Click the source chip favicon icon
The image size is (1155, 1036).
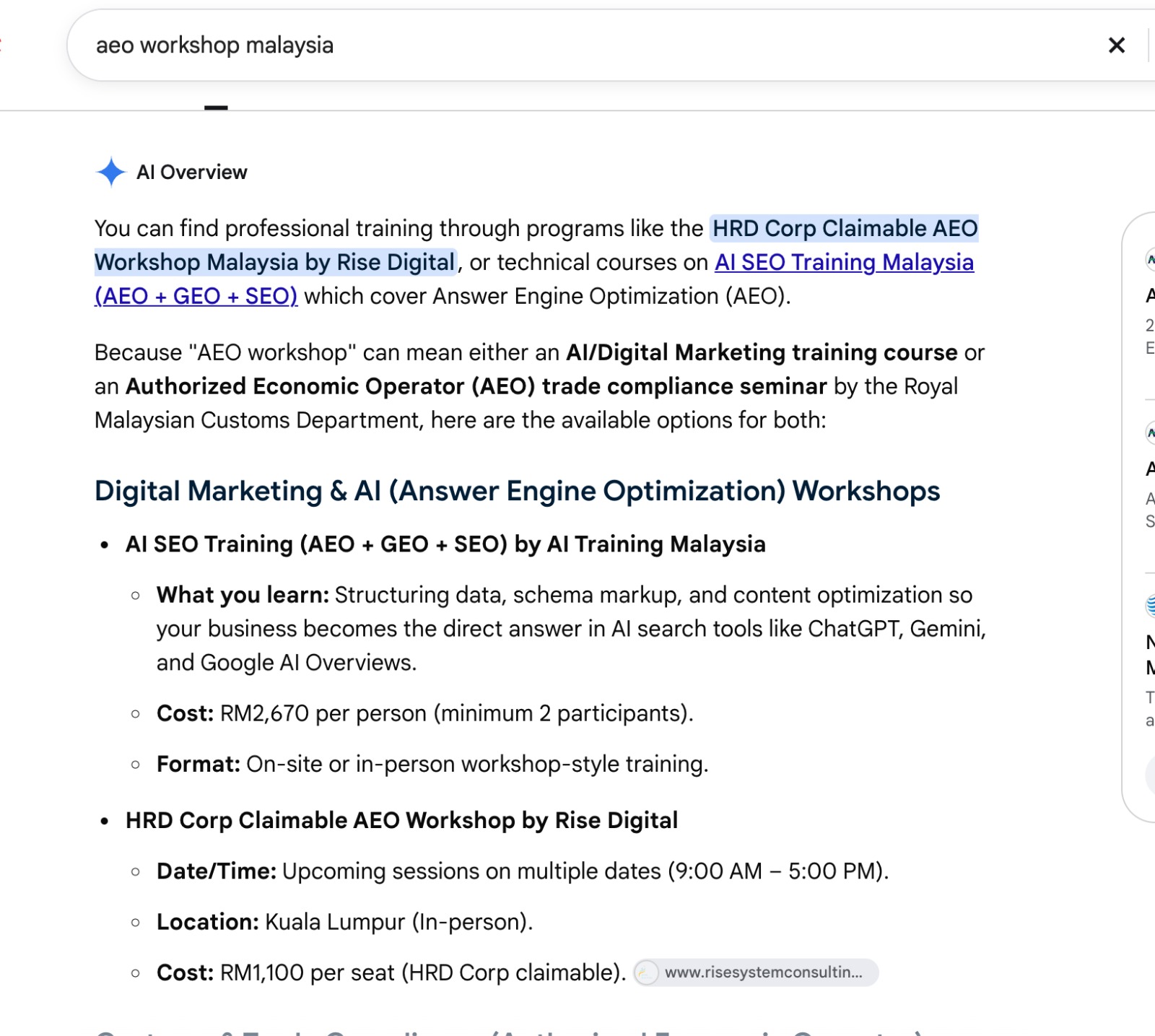[x=646, y=972]
